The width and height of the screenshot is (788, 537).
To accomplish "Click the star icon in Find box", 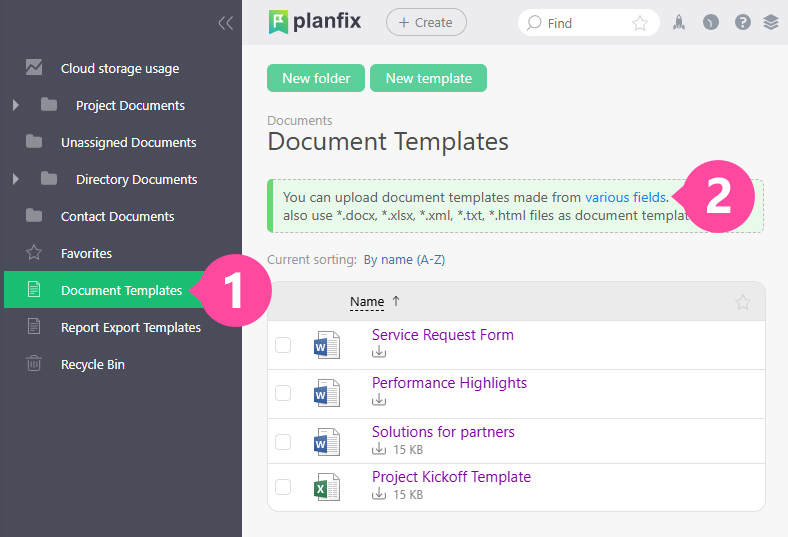I will pos(640,23).
